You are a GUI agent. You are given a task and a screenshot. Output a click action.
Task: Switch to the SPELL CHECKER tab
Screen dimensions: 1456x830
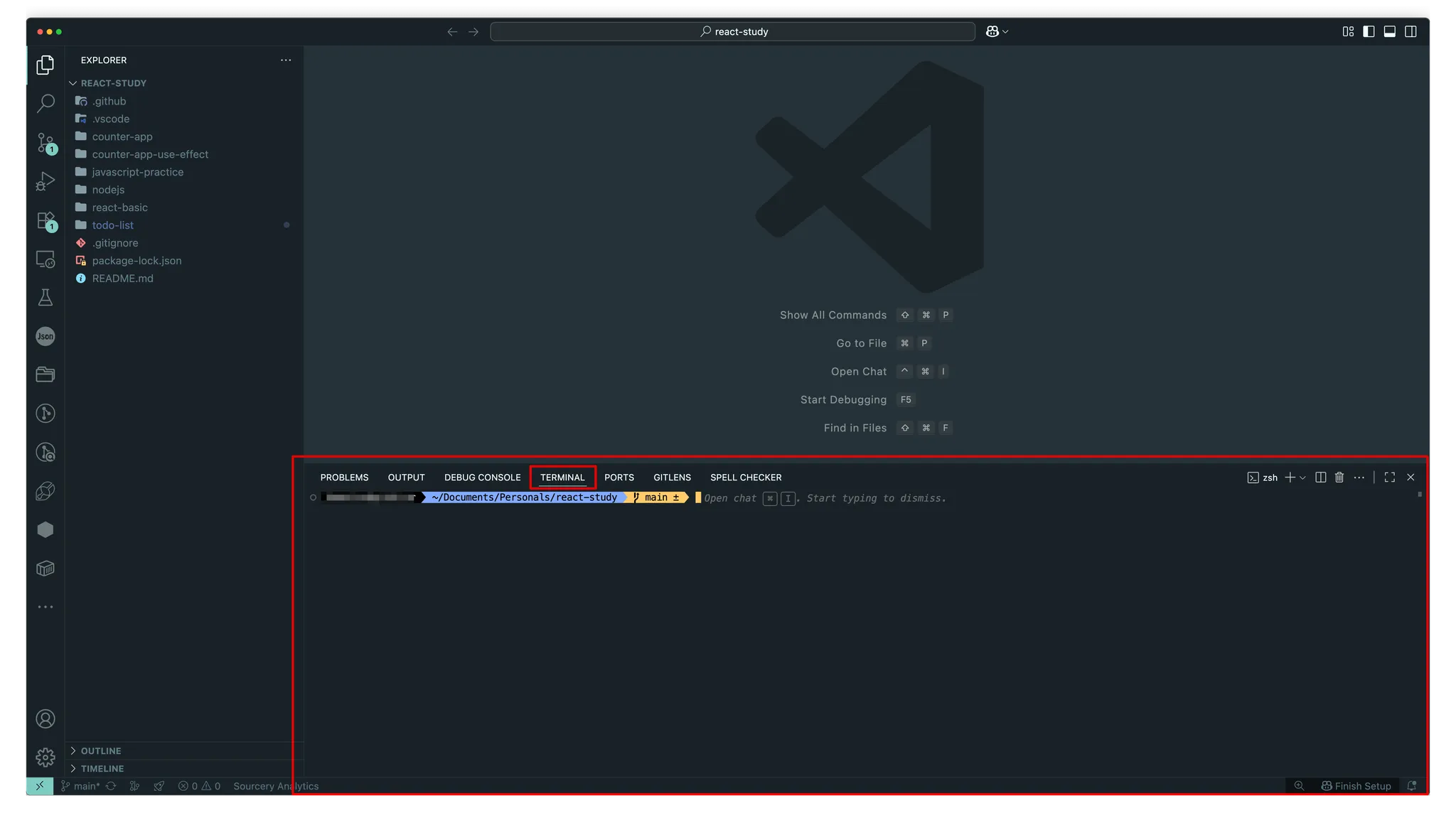click(746, 478)
